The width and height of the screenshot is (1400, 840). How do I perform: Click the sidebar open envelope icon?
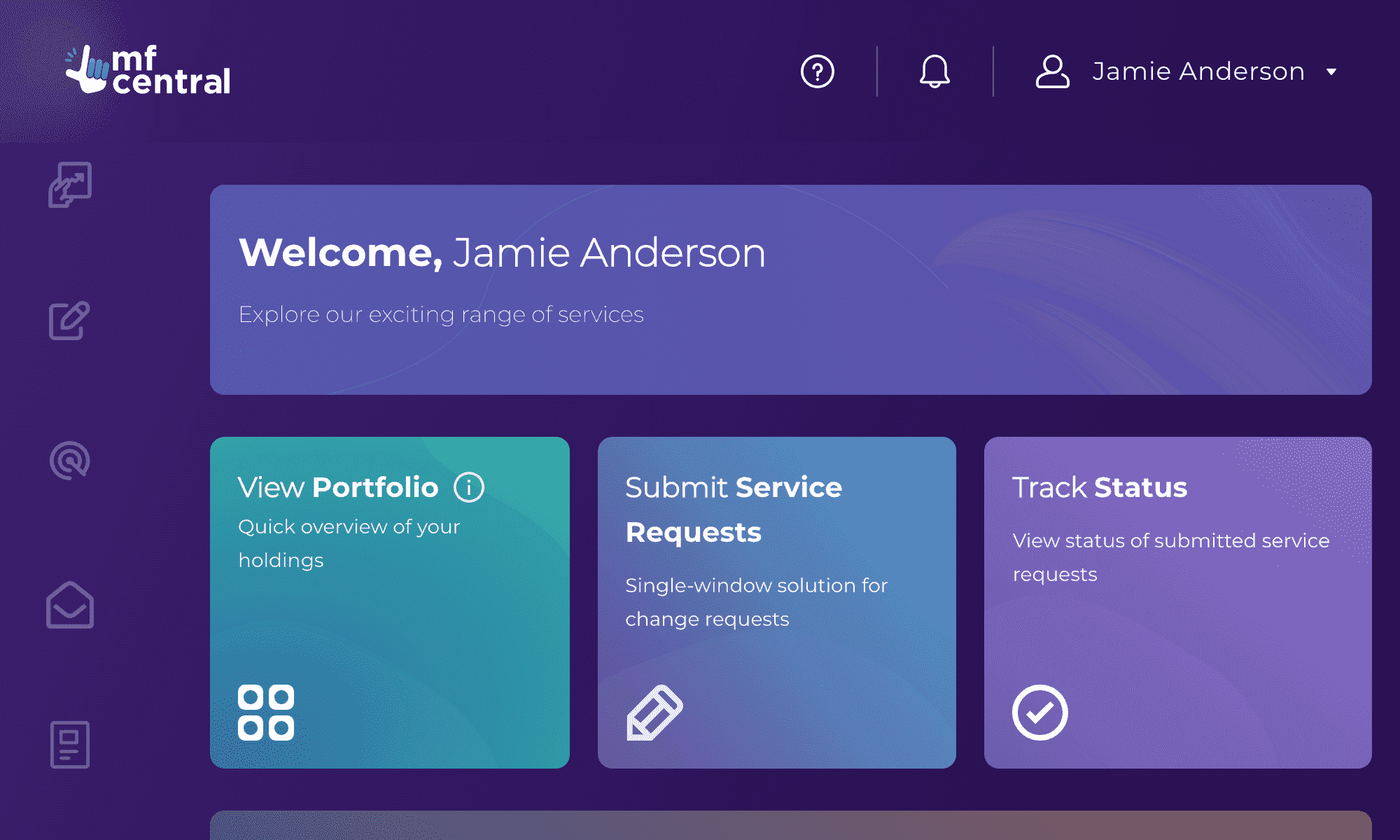70,605
